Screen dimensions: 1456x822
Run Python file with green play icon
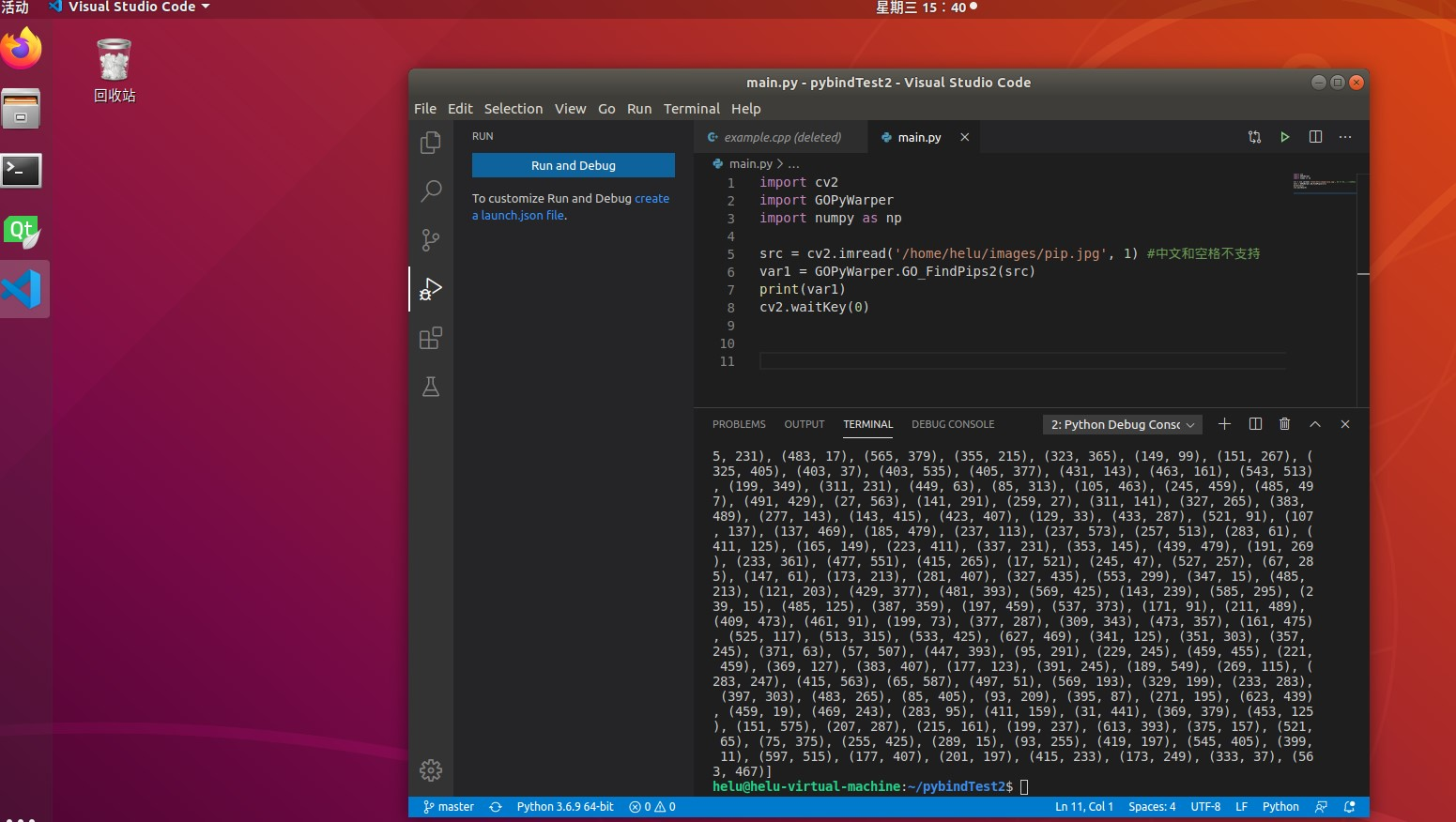coord(1285,137)
